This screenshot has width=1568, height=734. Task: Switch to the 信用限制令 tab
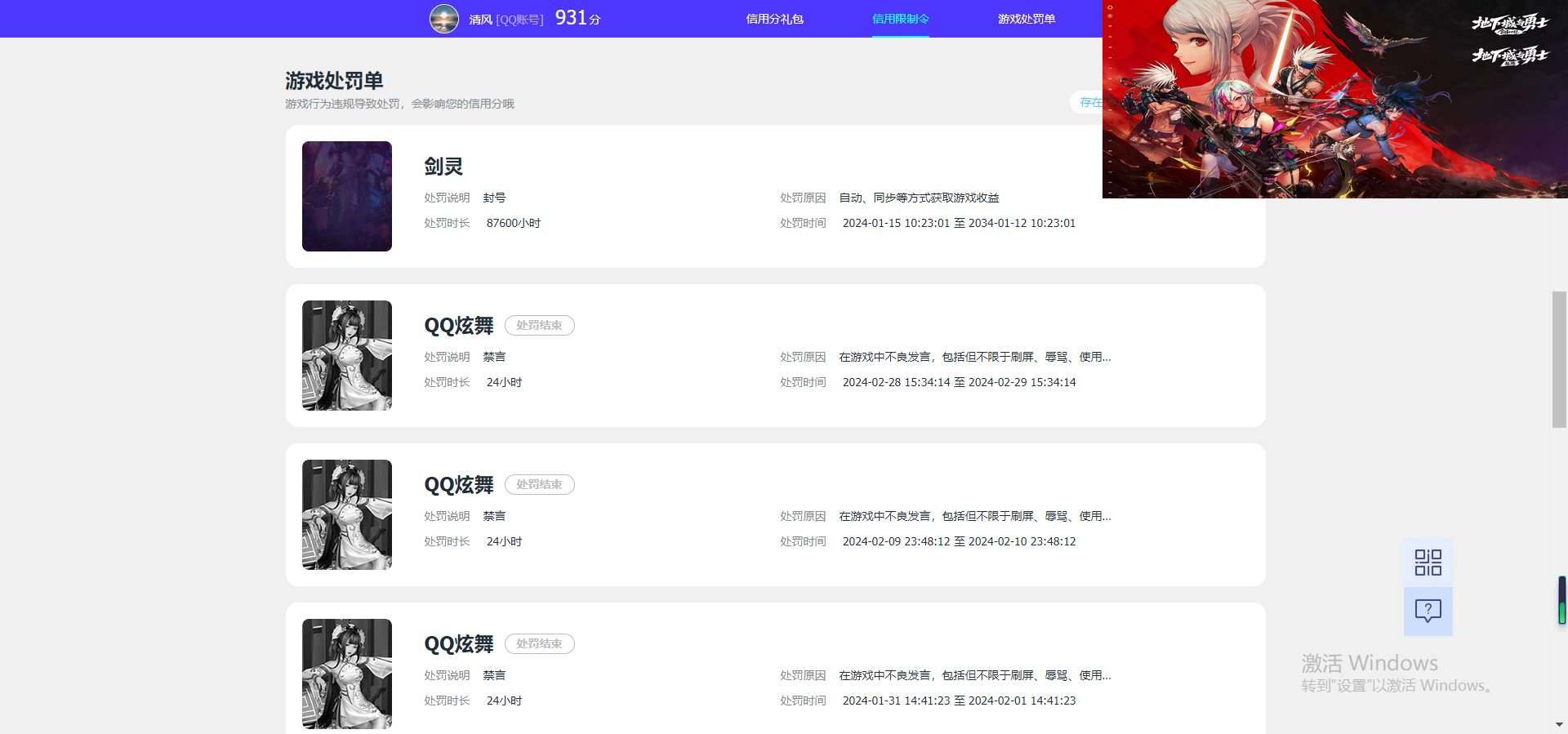click(x=900, y=19)
